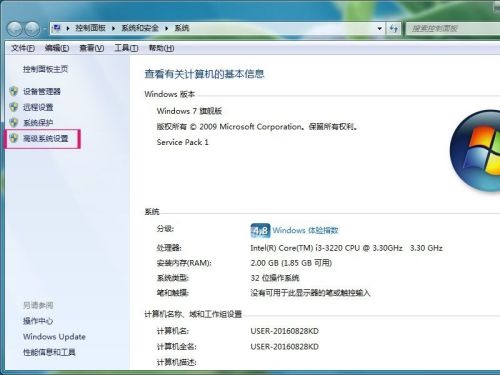This screenshot has width=500, height=375.
Task: Click the Windows 7 旗舰版 edition text
Action: point(189,111)
